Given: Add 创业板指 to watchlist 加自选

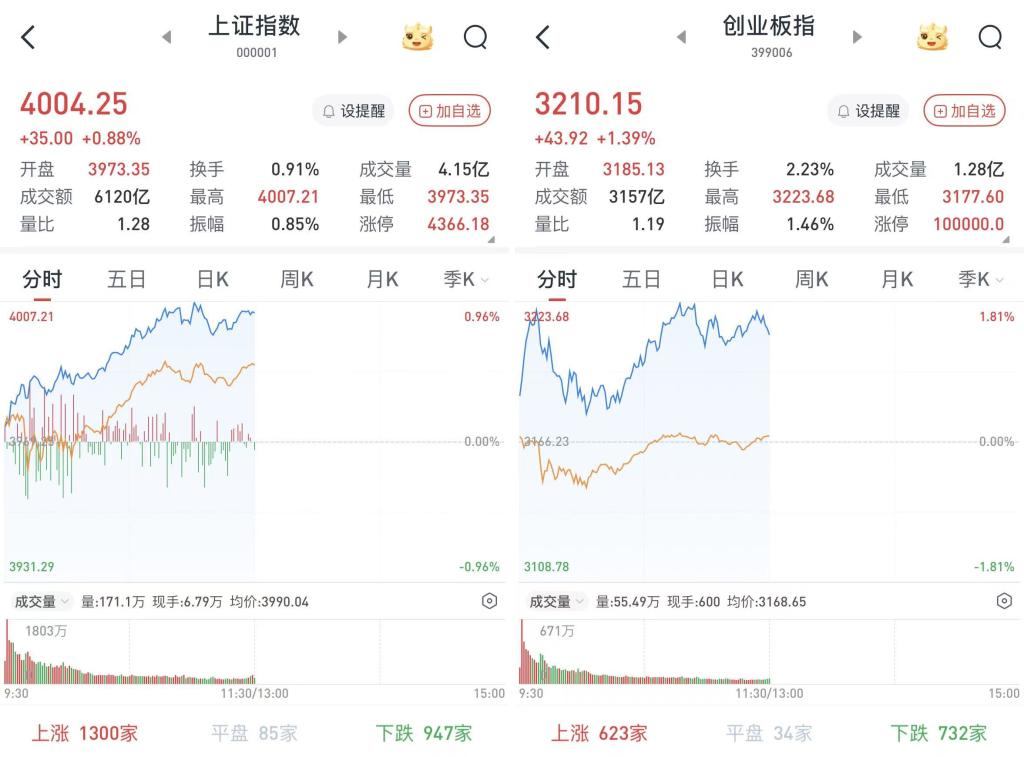Looking at the screenshot, I should (964, 111).
